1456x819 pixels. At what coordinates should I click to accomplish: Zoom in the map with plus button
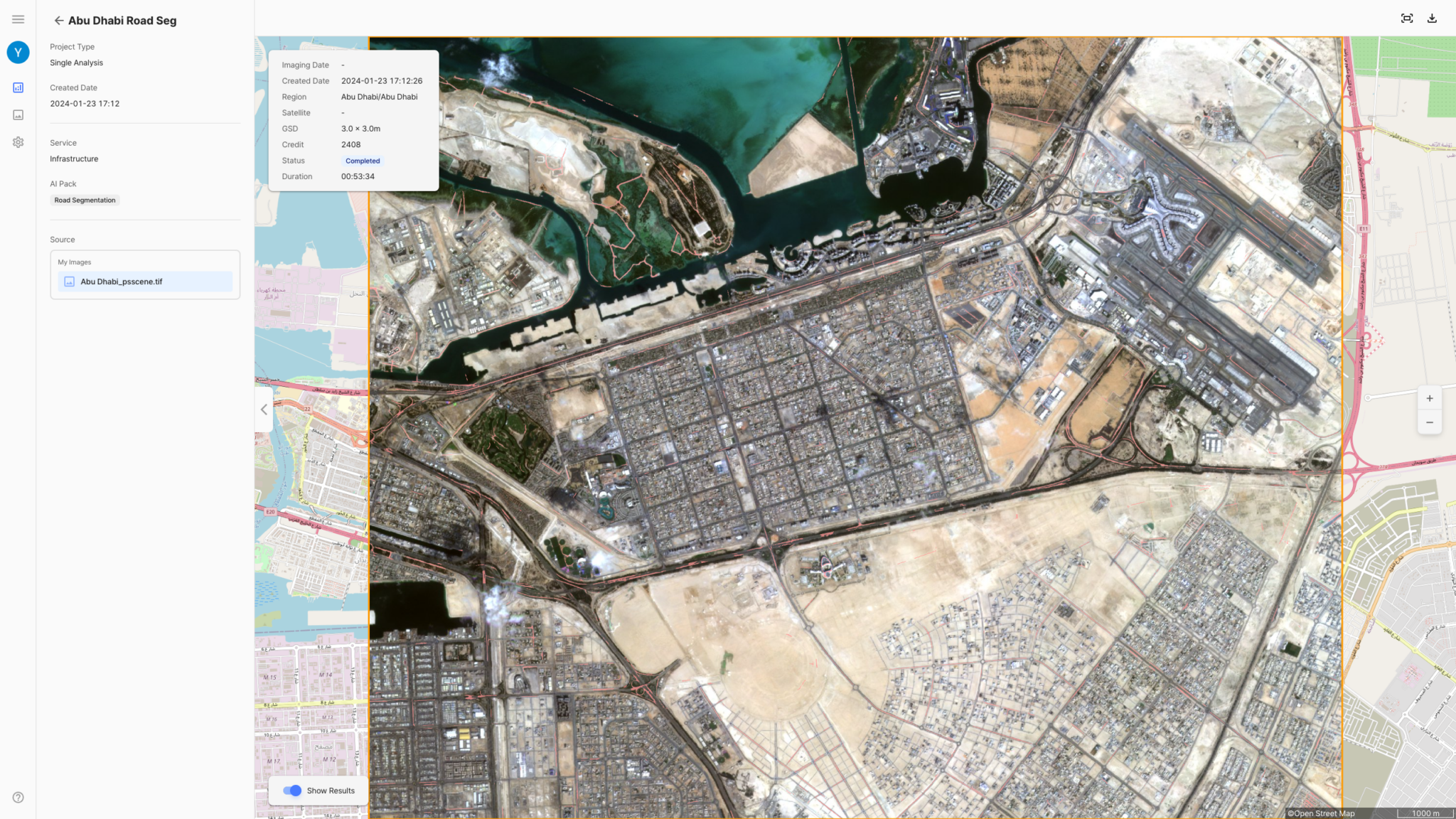[x=1429, y=398]
